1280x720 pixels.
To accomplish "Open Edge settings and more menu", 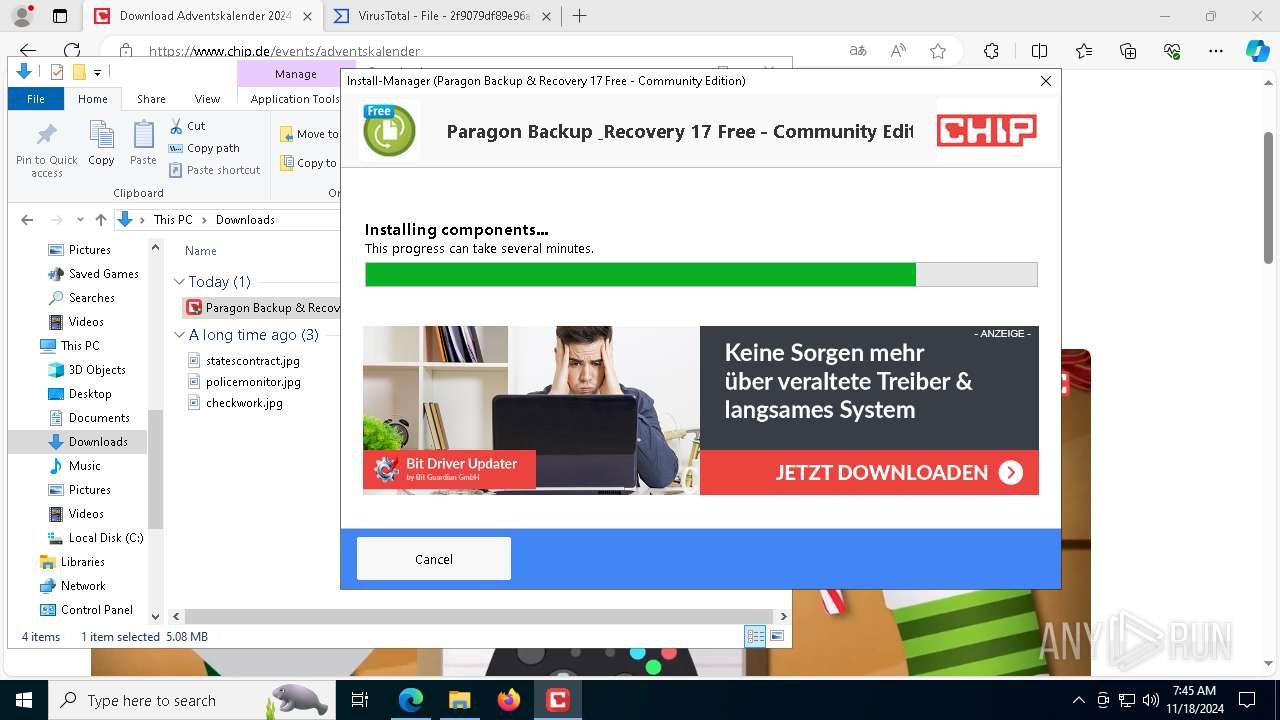I will [x=1216, y=51].
